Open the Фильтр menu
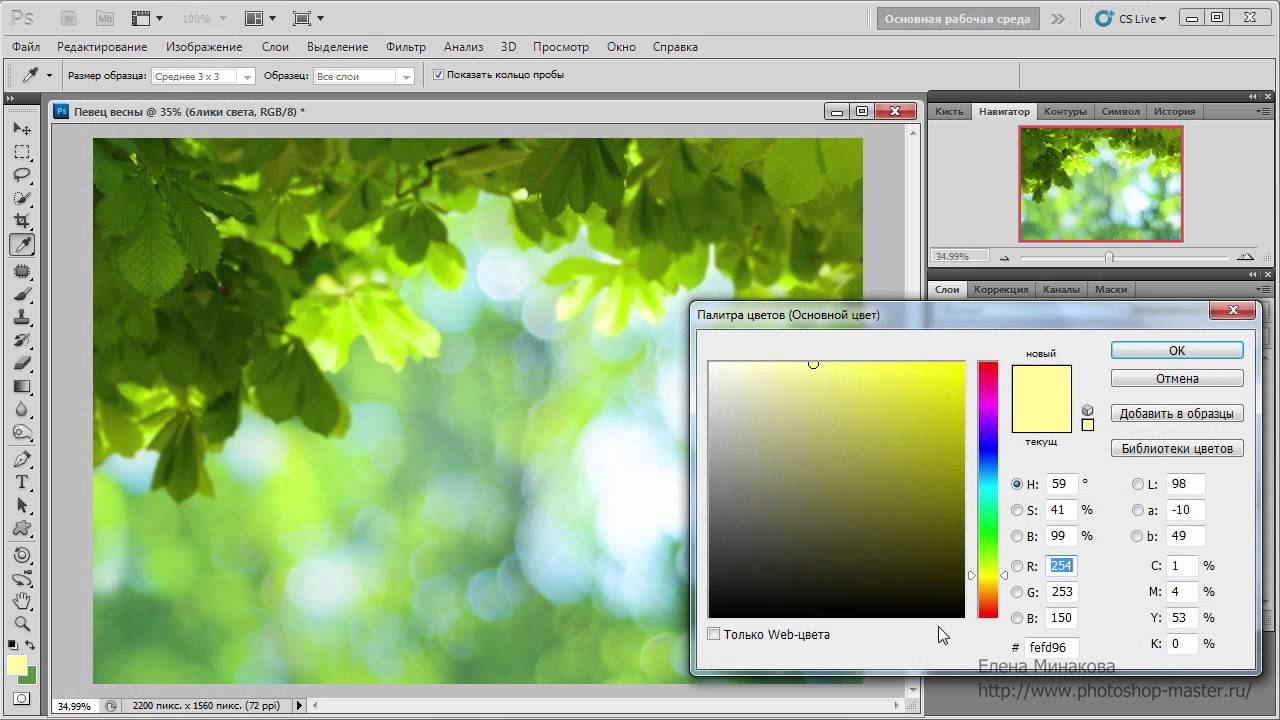Viewport: 1280px width, 720px height. tap(405, 47)
